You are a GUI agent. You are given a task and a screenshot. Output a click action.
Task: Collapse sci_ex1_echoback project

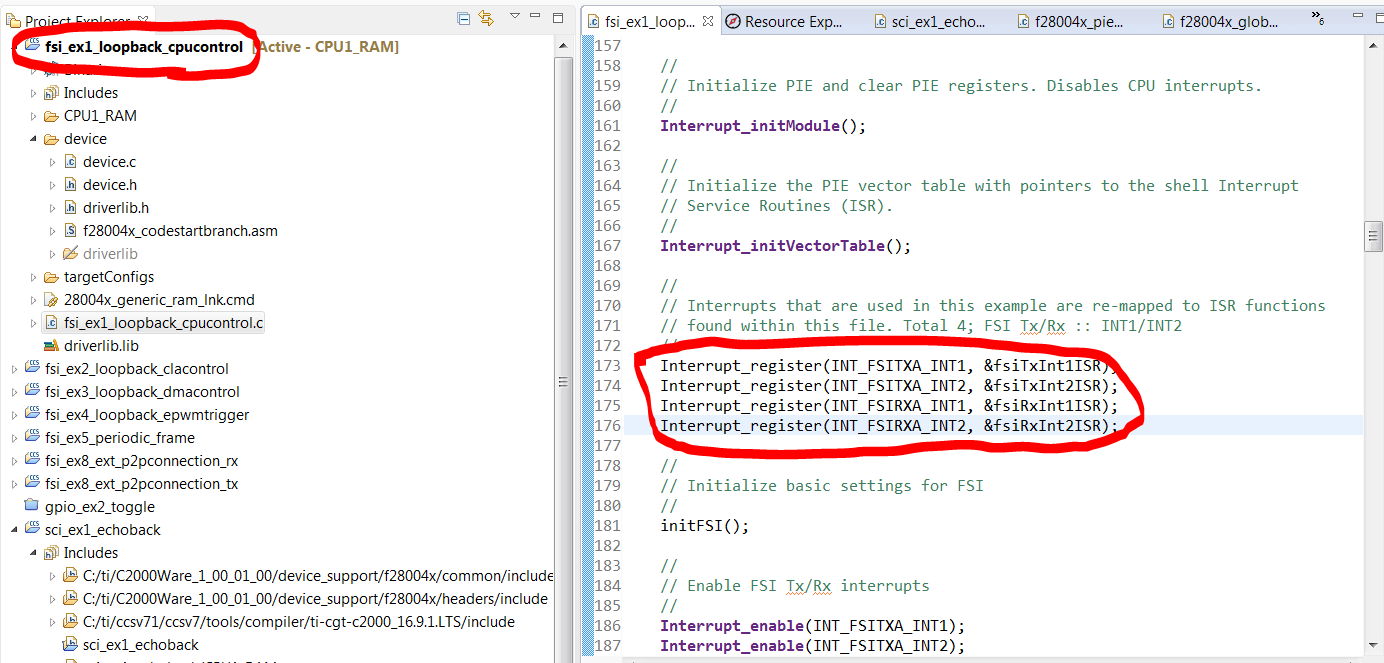pyautogui.click(x=14, y=530)
